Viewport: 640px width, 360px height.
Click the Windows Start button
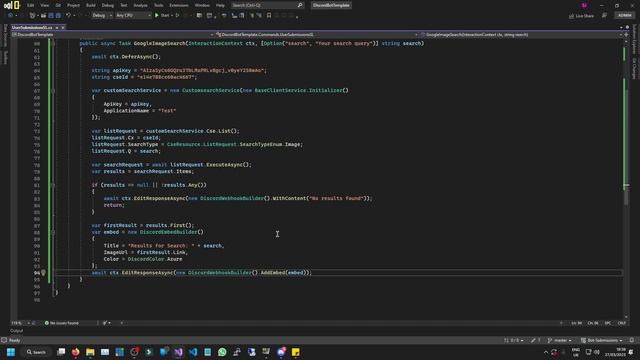(11, 352)
